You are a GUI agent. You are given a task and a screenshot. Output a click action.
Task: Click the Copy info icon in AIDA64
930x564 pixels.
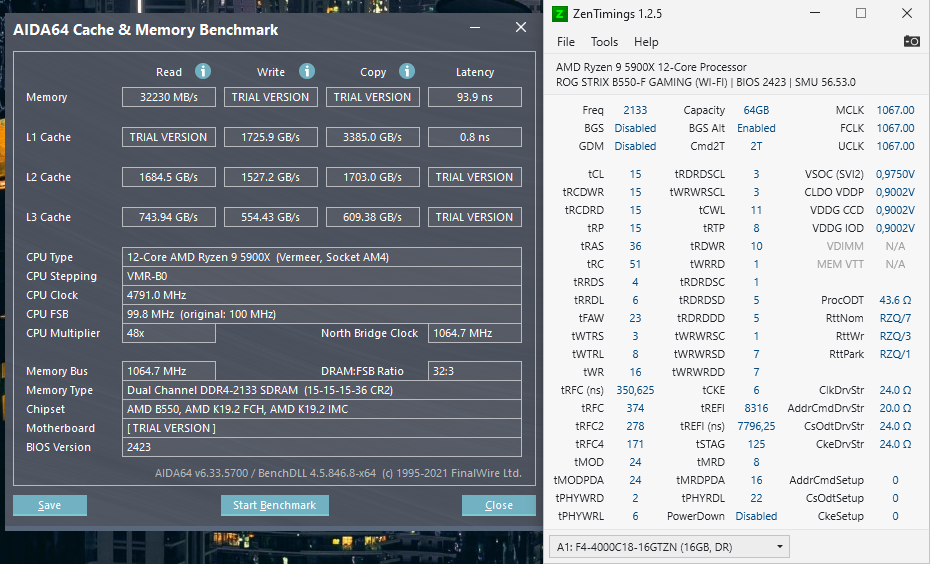[407, 71]
